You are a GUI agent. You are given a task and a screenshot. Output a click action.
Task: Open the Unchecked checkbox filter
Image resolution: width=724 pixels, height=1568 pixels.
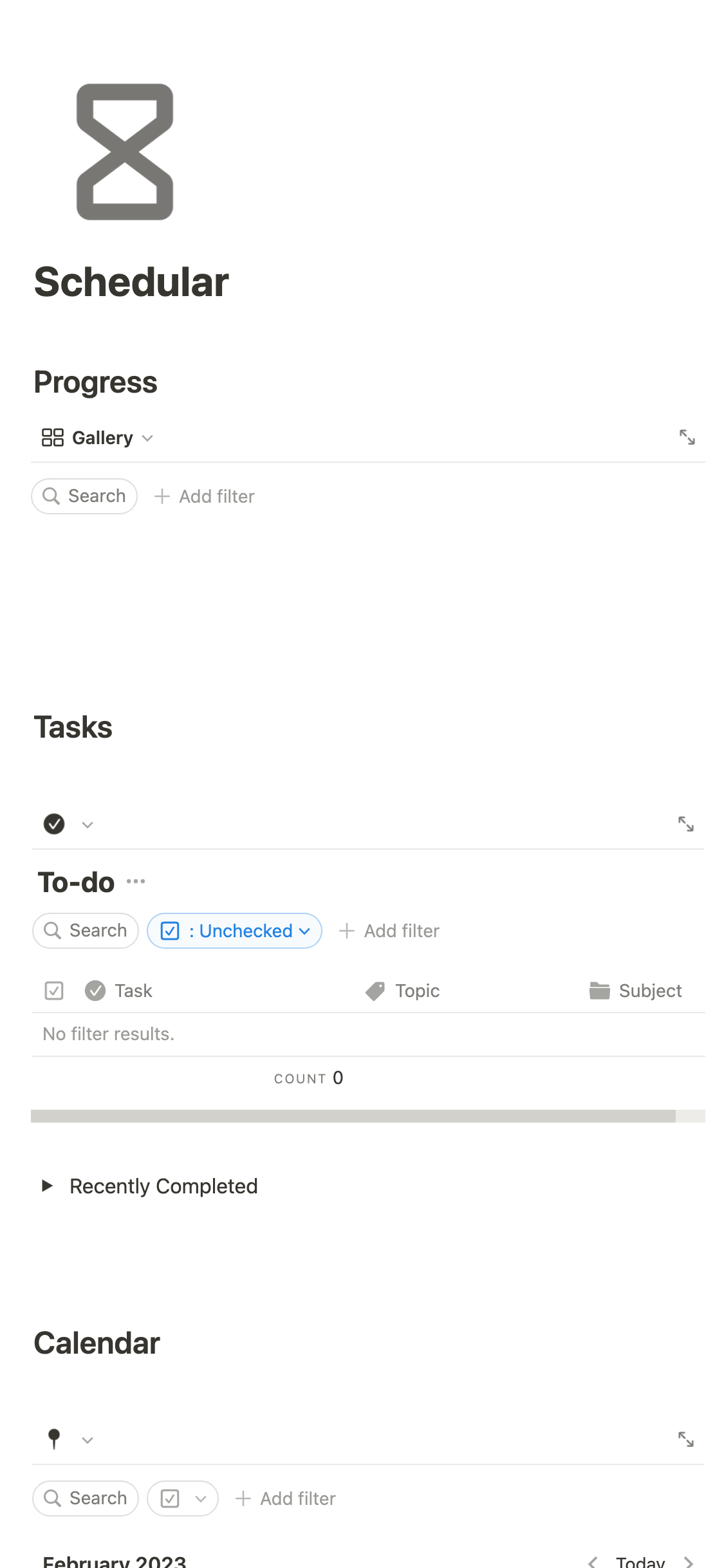[234, 931]
